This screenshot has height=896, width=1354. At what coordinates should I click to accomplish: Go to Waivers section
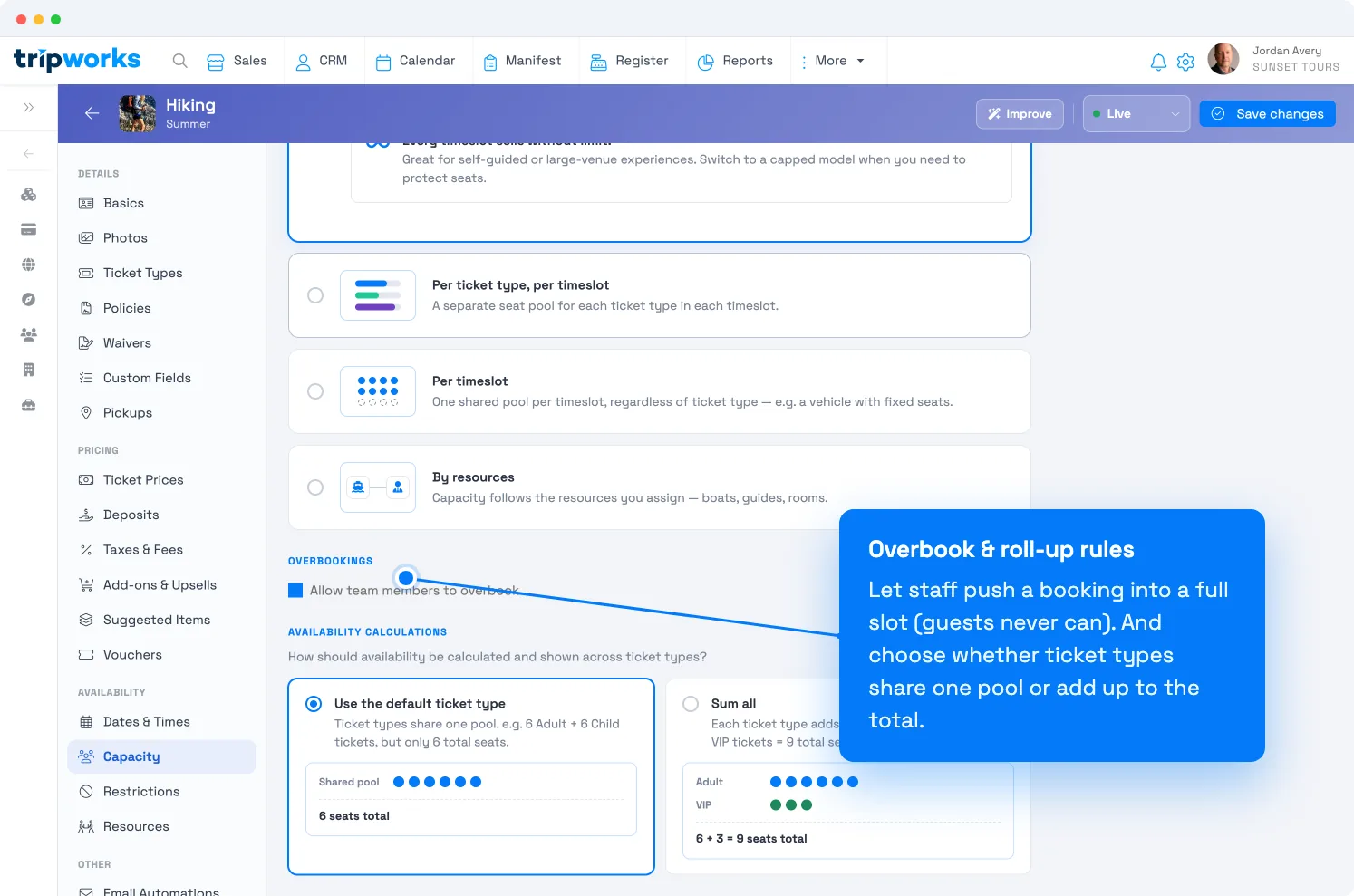point(161,343)
